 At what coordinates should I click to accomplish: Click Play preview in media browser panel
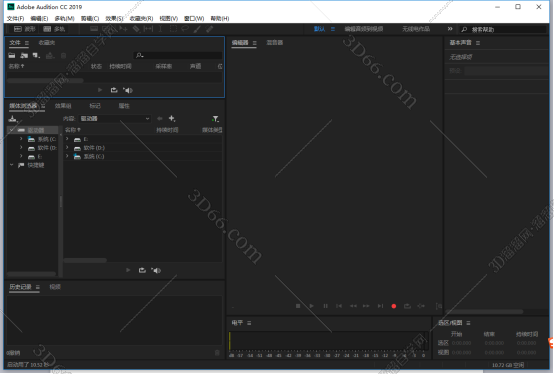[128, 270]
